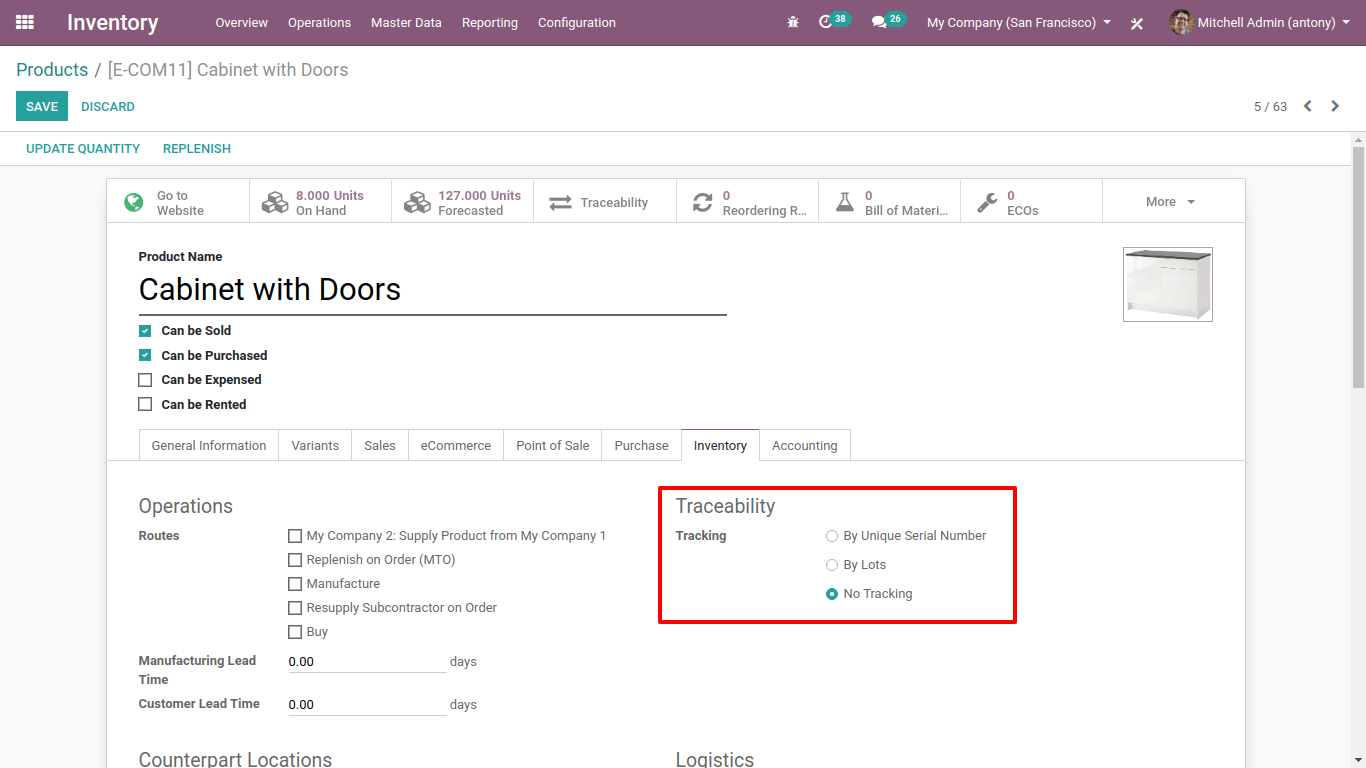Click the SAVE button
The image size is (1366, 768).
42,107
